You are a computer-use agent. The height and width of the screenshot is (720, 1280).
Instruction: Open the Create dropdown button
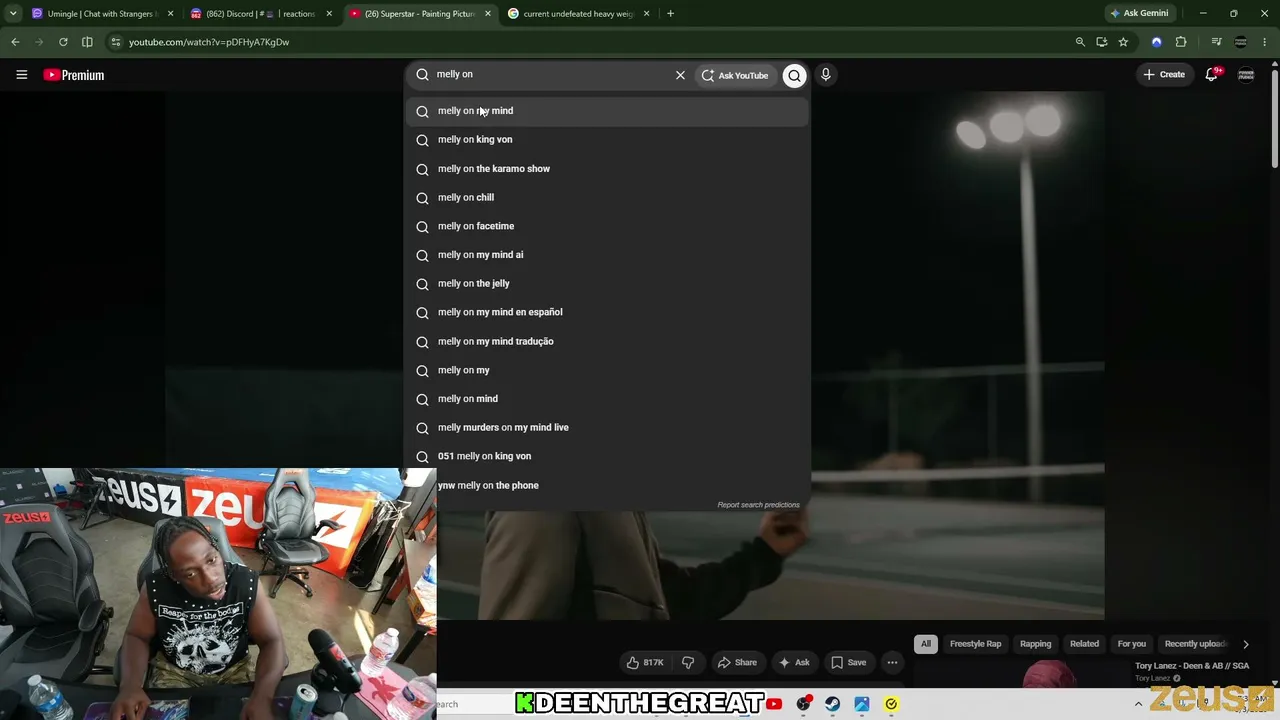click(x=1164, y=75)
